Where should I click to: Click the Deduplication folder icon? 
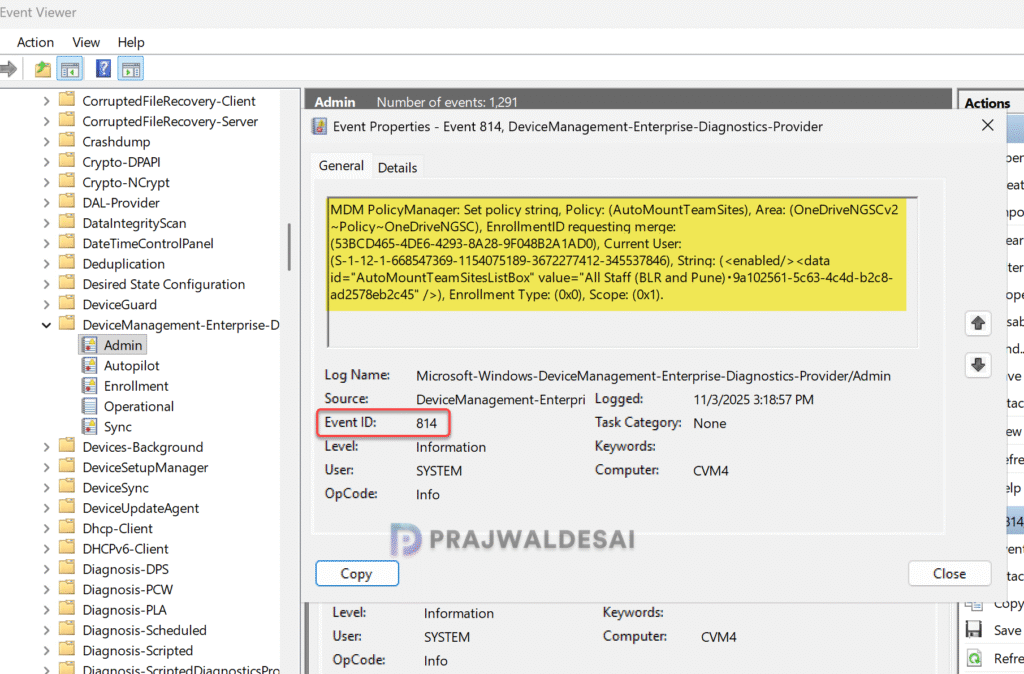point(67,263)
